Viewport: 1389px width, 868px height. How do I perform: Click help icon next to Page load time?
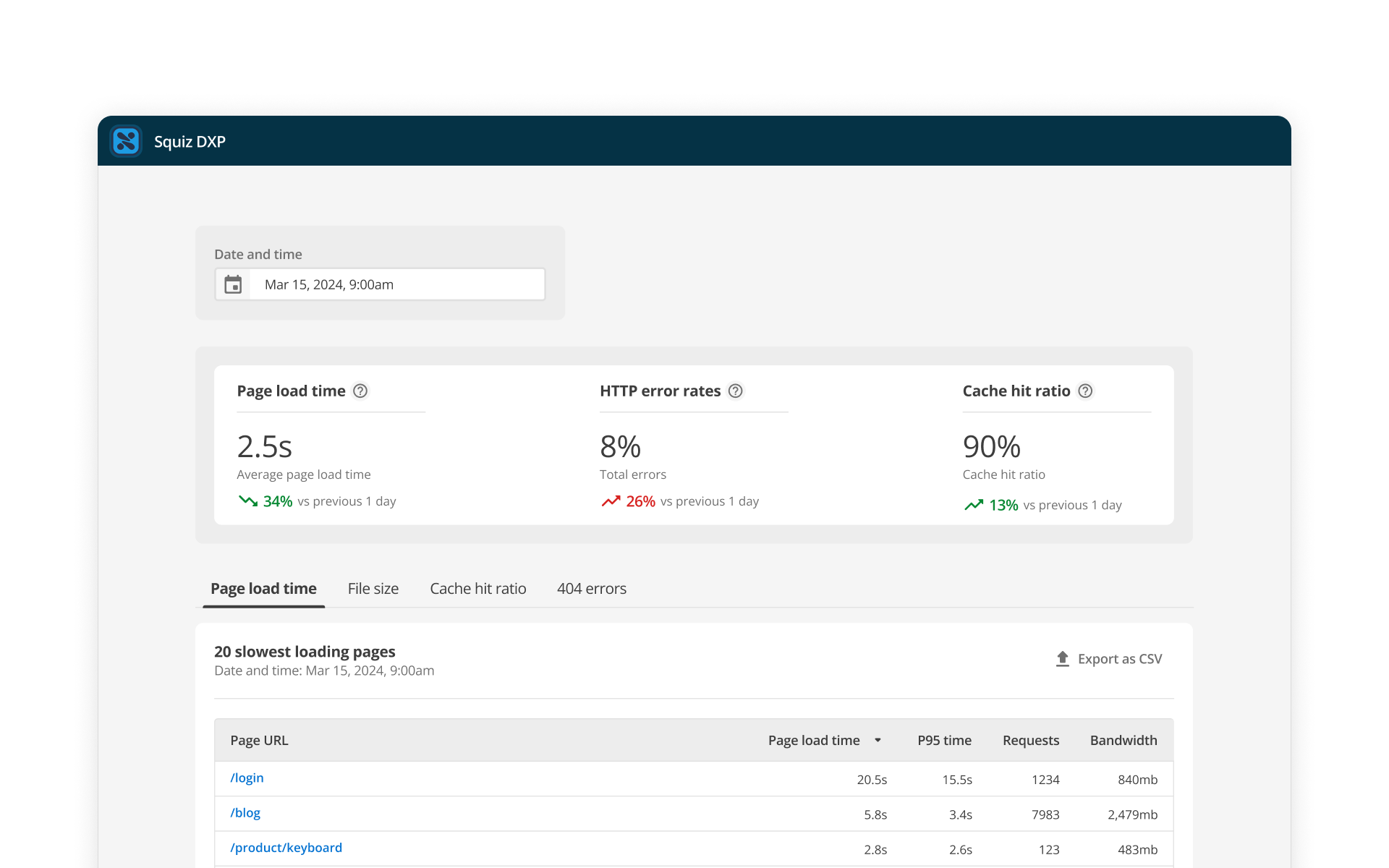(360, 391)
